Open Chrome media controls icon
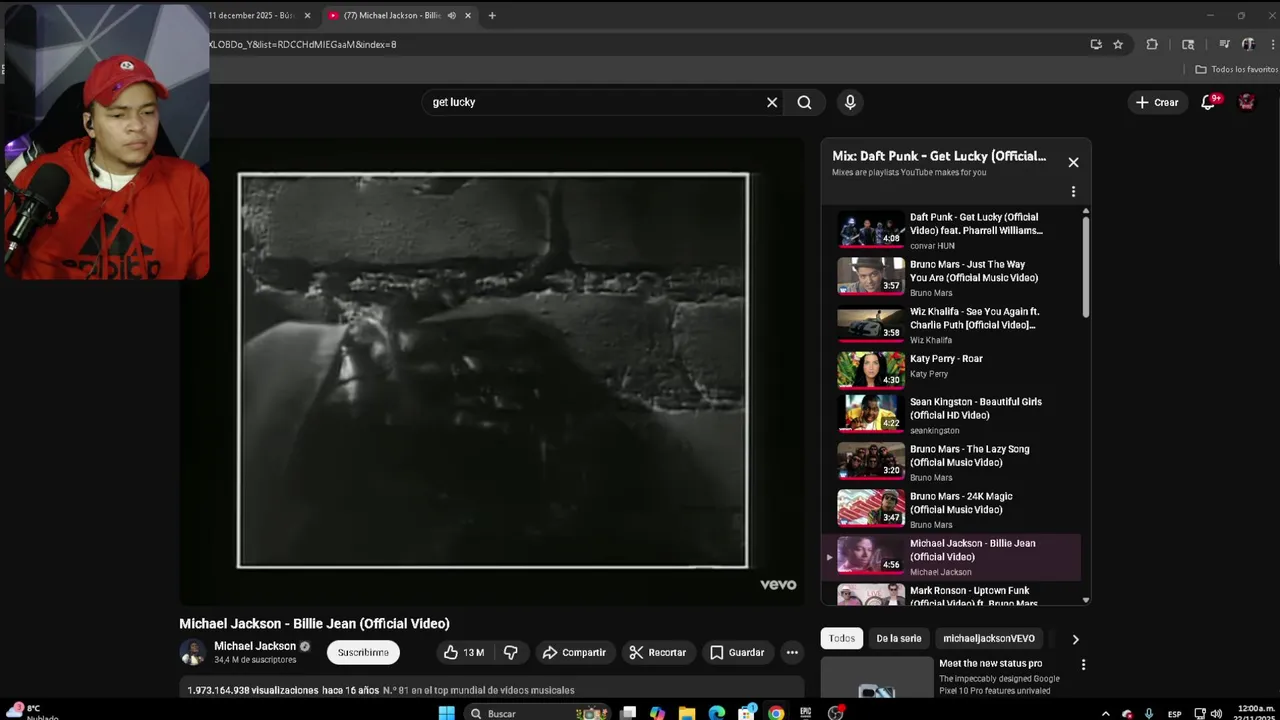The image size is (1280, 720). point(1224,44)
